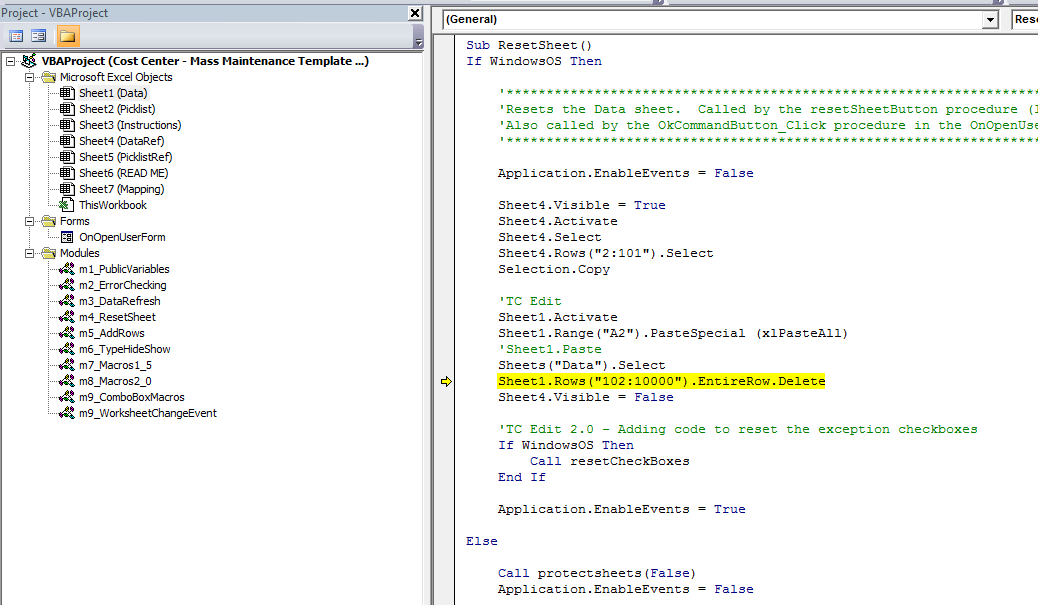Image resolution: width=1038 pixels, height=605 pixels.
Task: Open the General procedure dropdown
Action: [989, 18]
